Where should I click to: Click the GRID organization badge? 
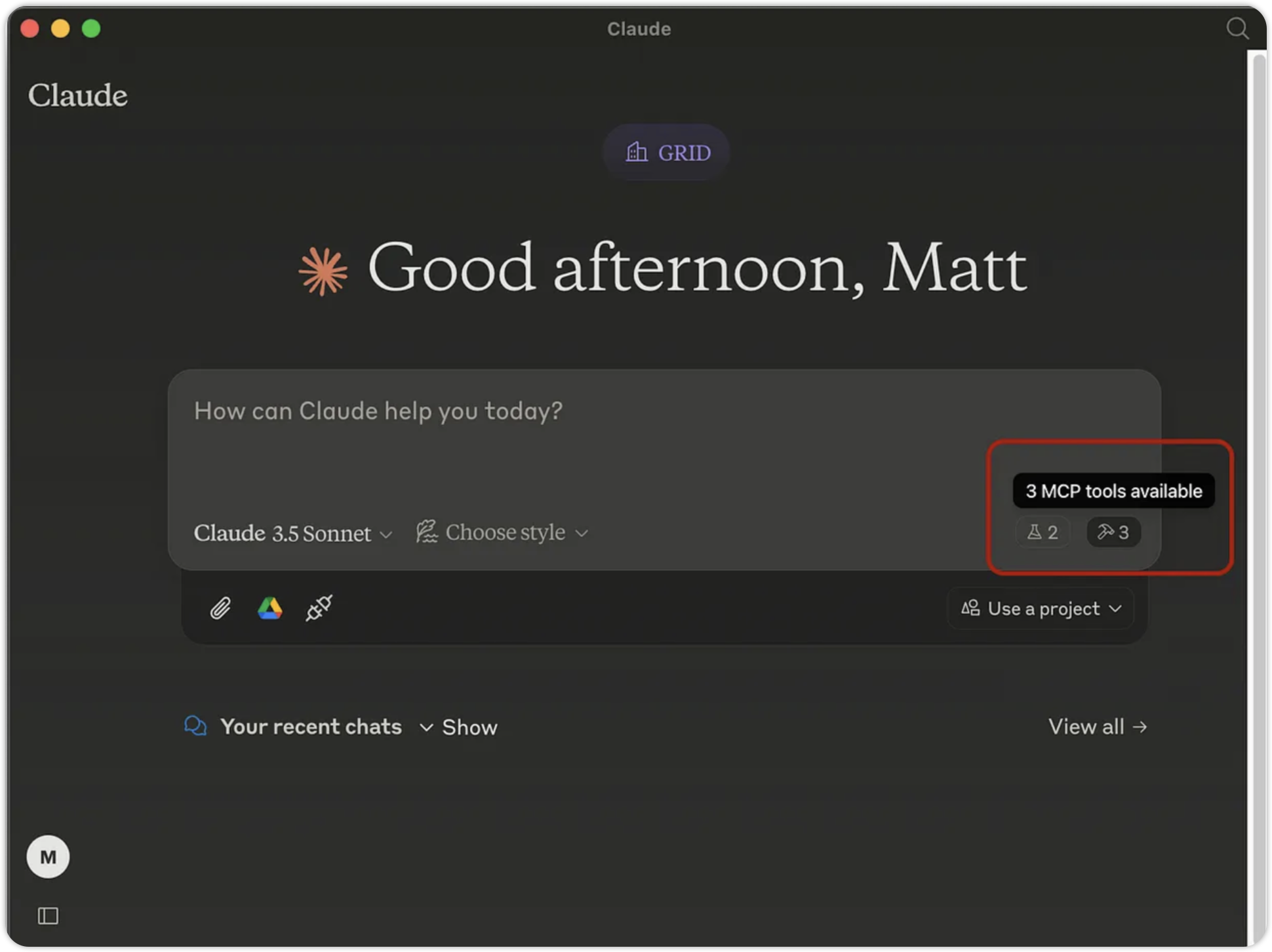(667, 153)
